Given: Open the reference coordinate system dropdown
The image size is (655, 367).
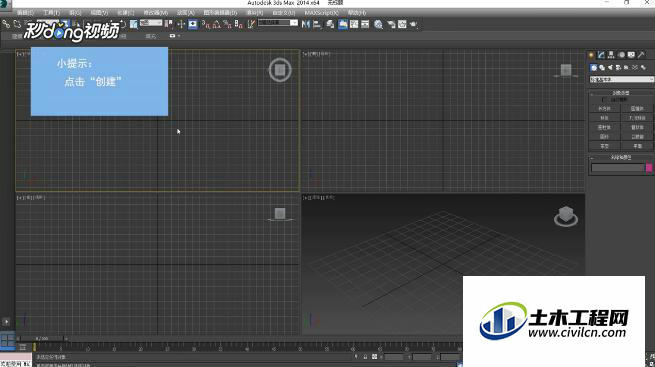Looking at the screenshot, I should coord(151,23).
